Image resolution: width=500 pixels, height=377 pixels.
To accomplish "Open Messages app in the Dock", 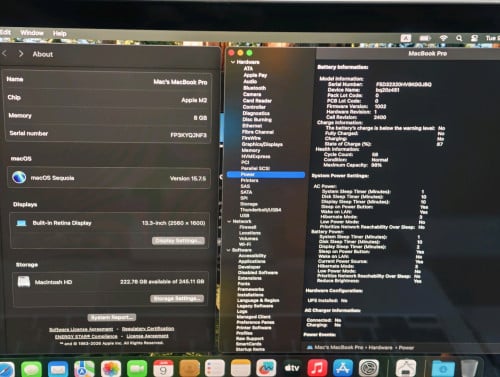I will pos(31,369).
